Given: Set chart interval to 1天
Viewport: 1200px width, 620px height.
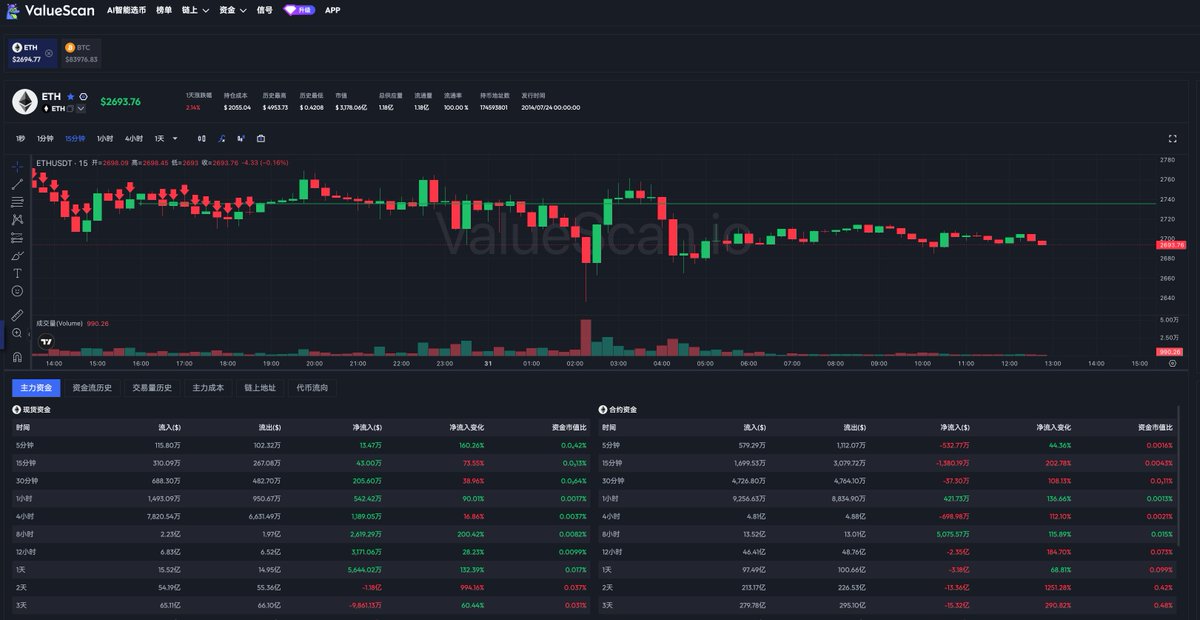Looking at the screenshot, I should [x=158, y=138].
